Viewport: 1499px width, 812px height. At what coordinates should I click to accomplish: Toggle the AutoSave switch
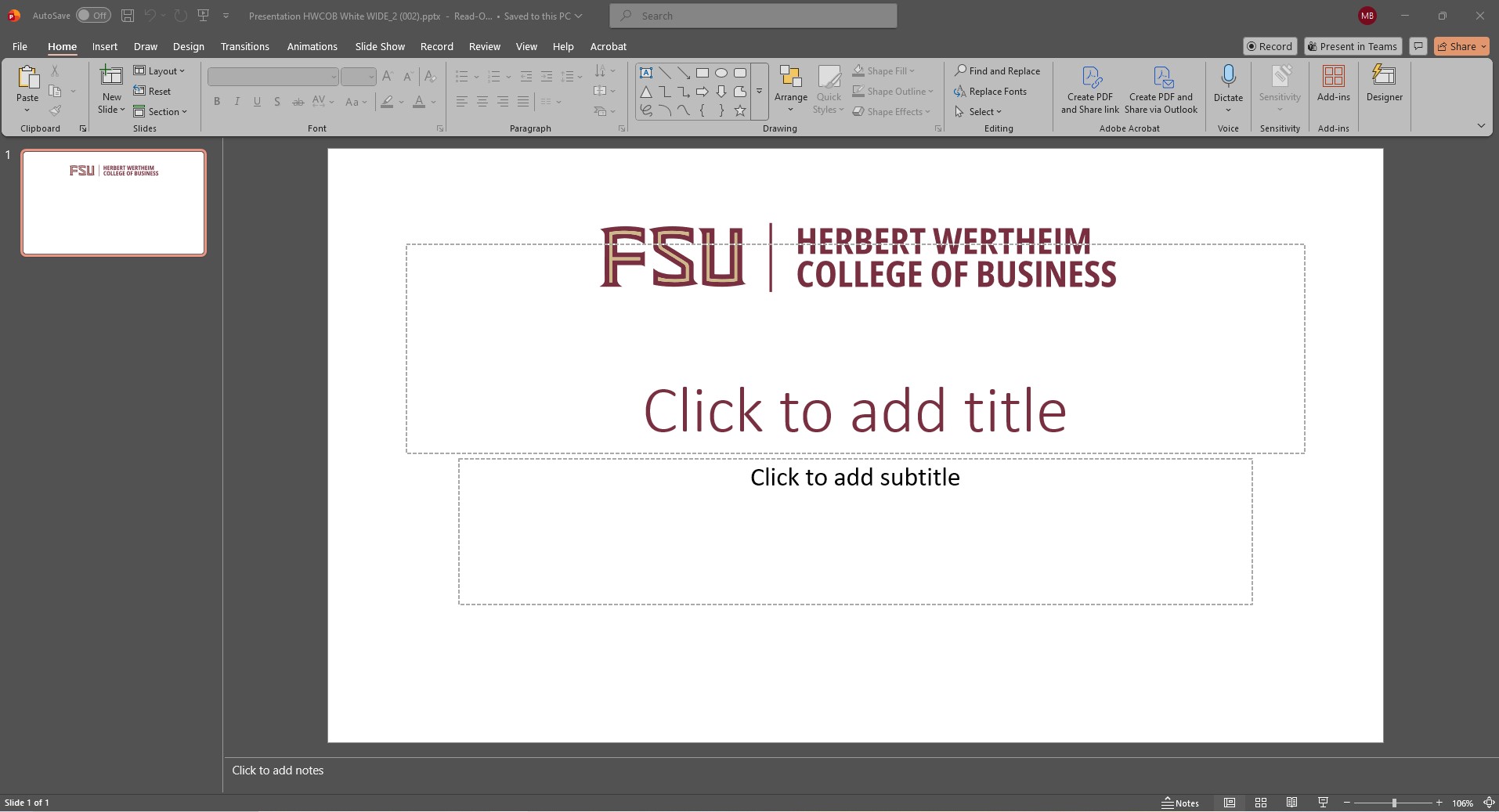(x=93, y=16)
